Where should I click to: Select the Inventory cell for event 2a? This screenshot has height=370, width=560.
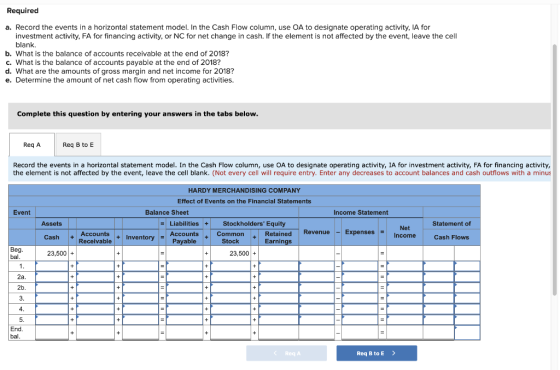point(140,277)
